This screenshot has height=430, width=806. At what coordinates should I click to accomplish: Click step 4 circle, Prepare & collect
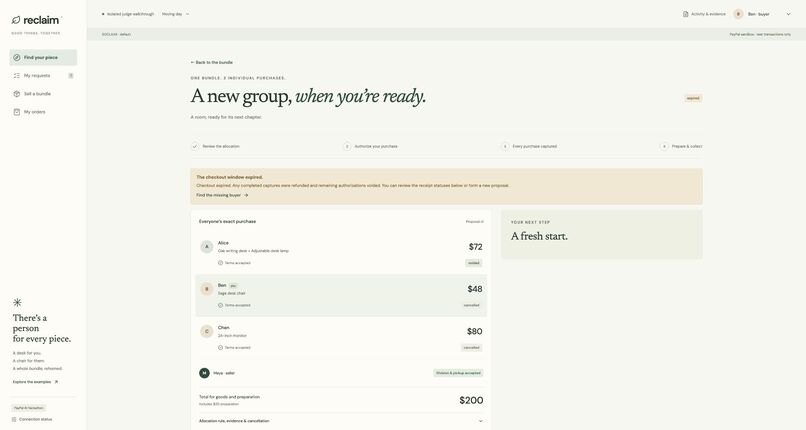tap(664, 146)
